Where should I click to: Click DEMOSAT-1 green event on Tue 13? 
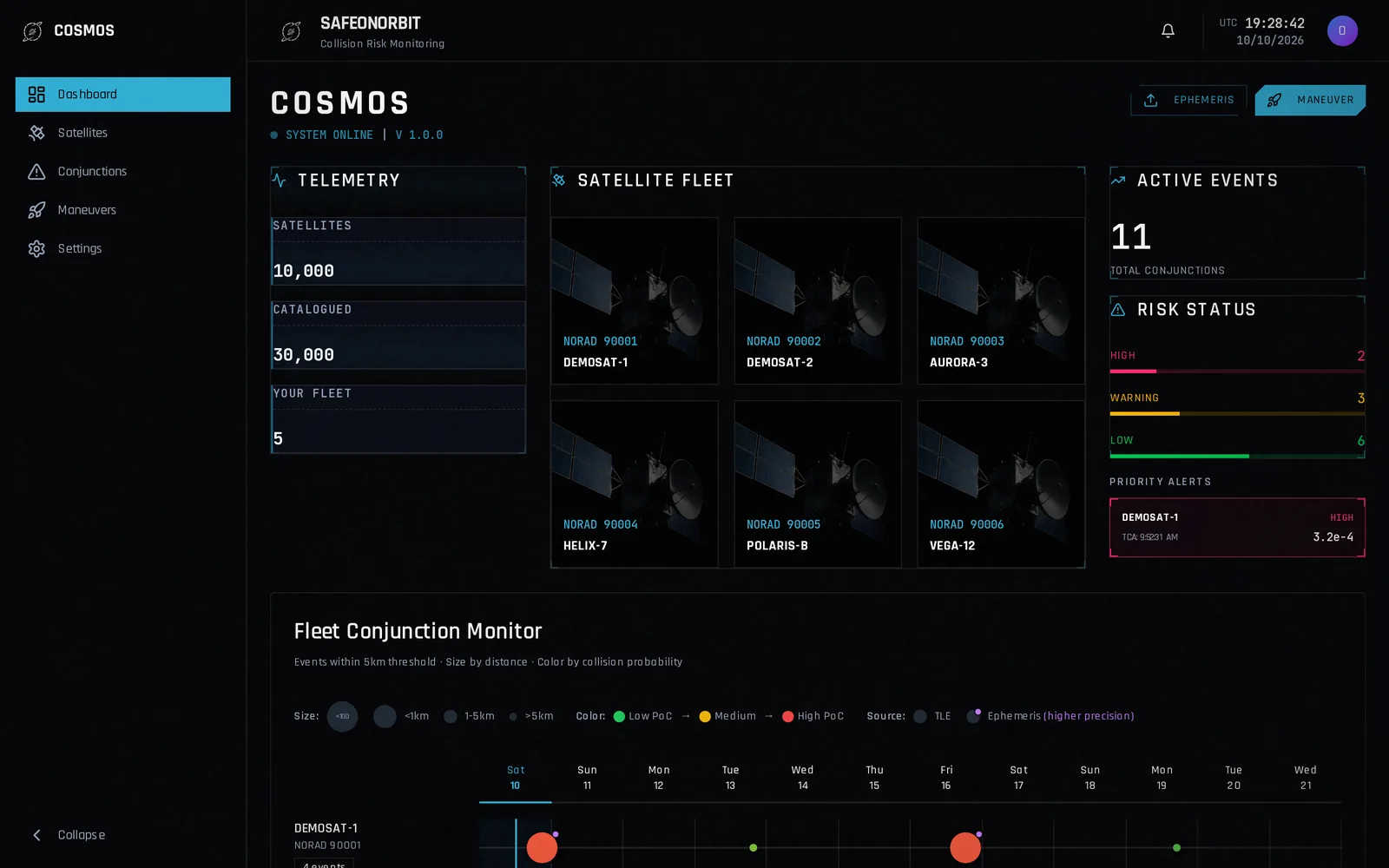(x=754, y=848)
